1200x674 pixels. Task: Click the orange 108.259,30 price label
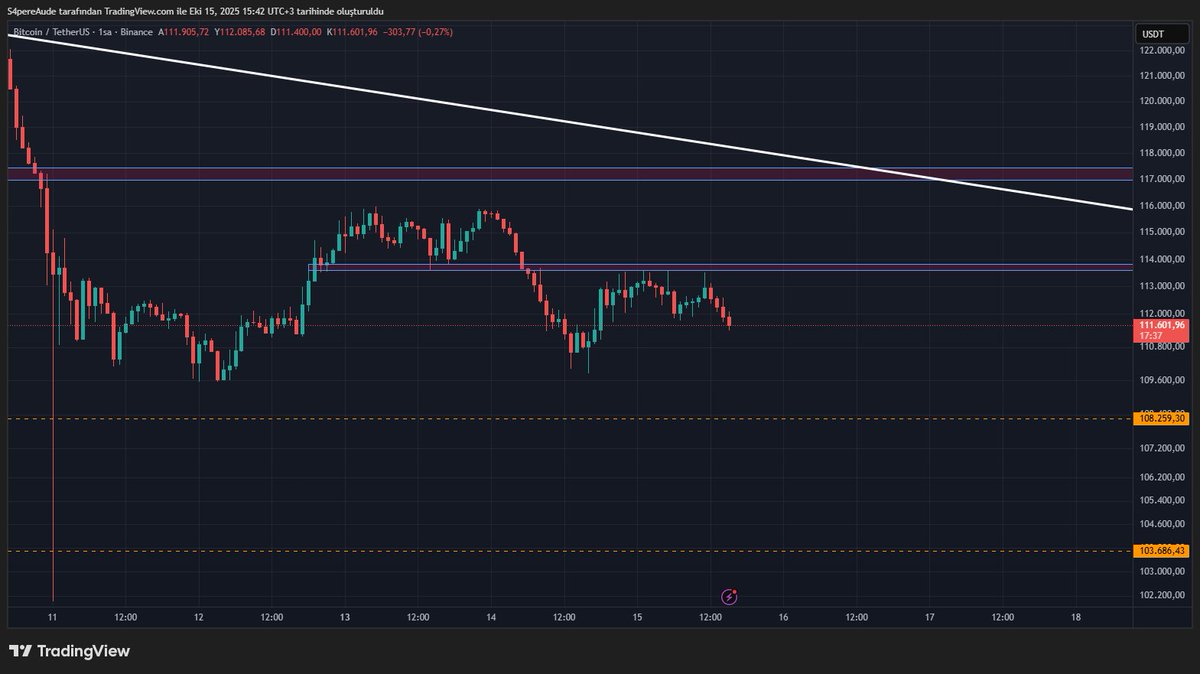pyautogui.click(x=1163, y=418)
